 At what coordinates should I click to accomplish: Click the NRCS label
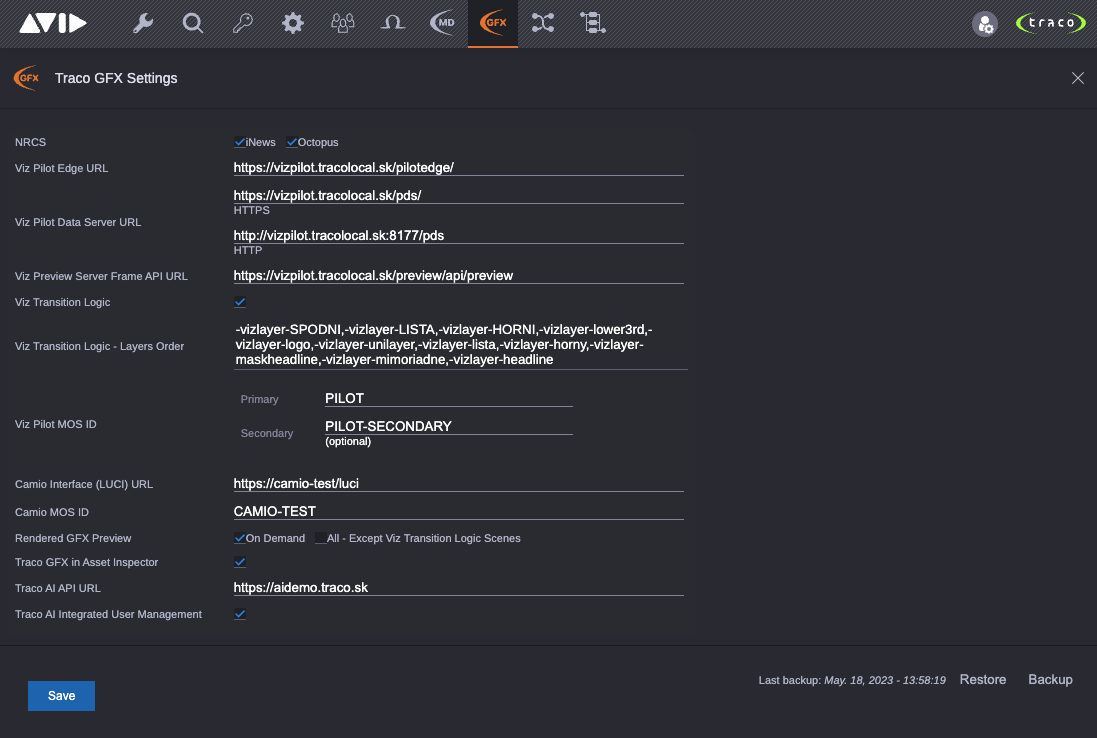(31, 142)
